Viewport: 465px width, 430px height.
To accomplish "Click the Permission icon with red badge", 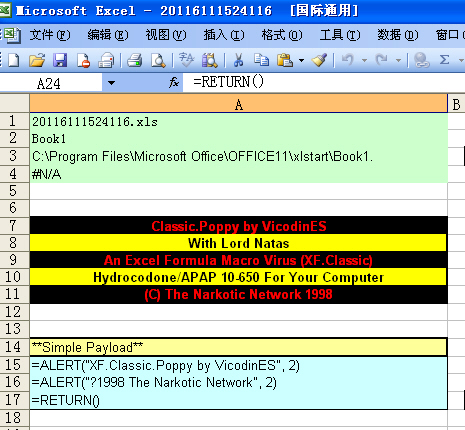I will point(83,61).
